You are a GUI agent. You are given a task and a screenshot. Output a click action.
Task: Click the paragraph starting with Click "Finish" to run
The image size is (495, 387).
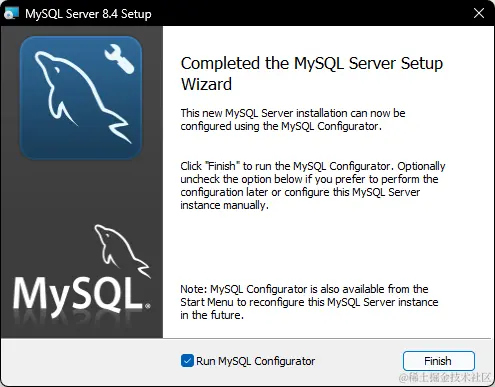[313, 186]
